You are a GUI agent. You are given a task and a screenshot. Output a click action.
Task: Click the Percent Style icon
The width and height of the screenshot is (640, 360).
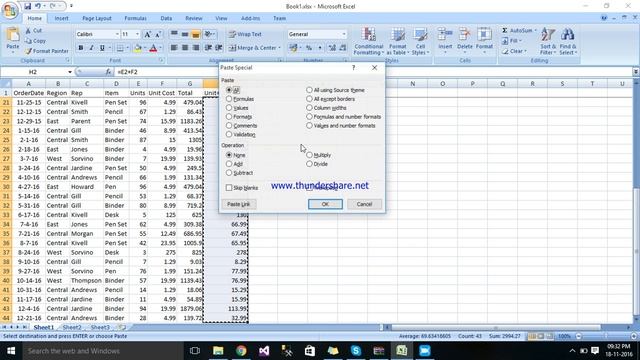pyautogui.click(x=309, y=48)
